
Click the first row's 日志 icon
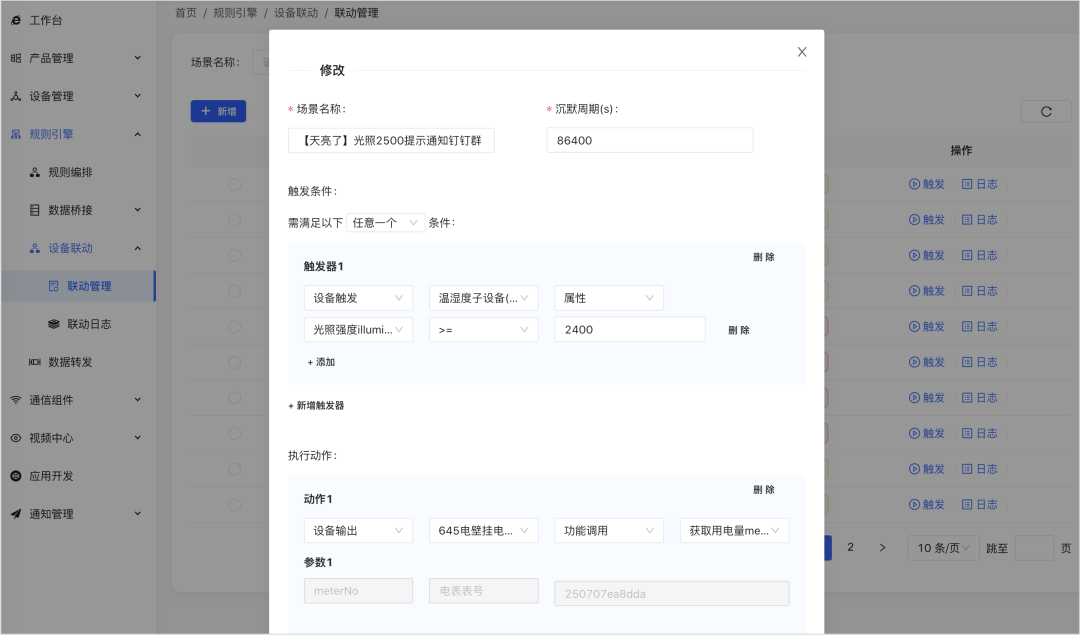pyautogui.click(x=967, y=184)
